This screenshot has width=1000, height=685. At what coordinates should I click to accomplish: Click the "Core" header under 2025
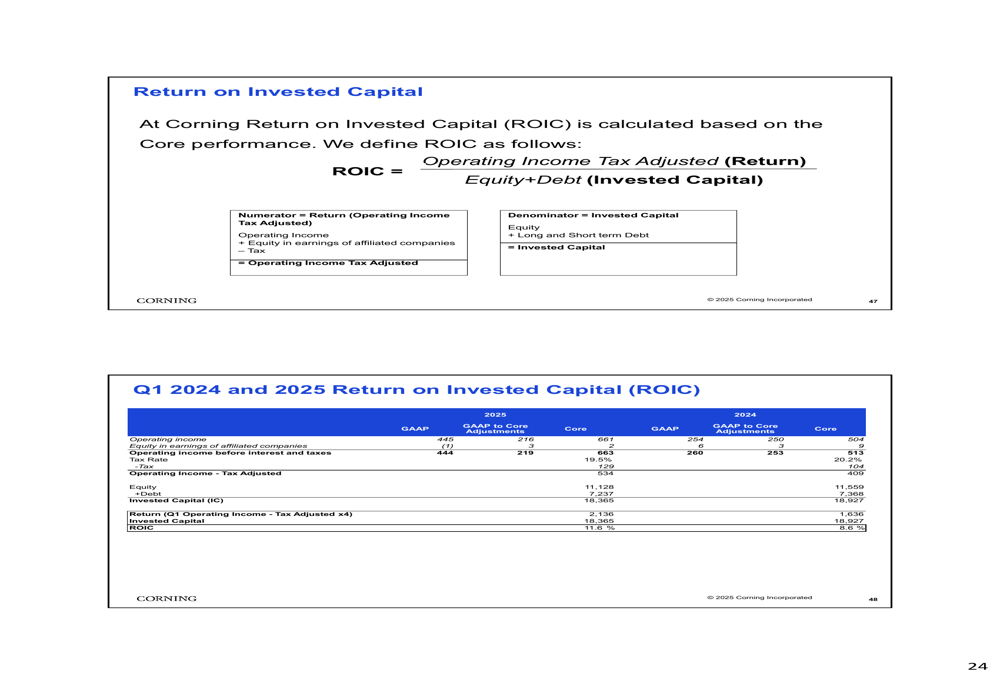click(x=575, y=429)
